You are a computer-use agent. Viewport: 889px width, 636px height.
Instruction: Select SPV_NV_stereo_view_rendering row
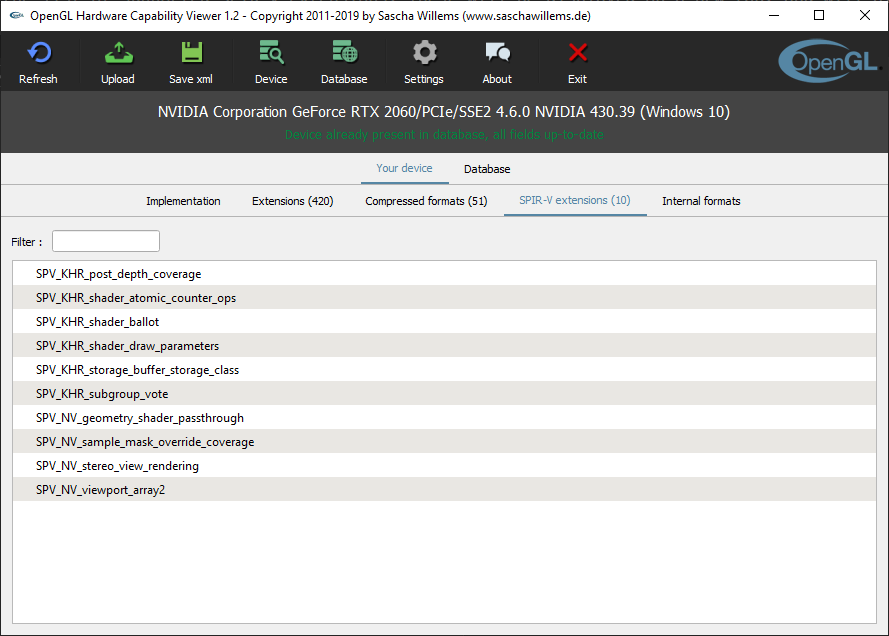[x=444, y=465]
